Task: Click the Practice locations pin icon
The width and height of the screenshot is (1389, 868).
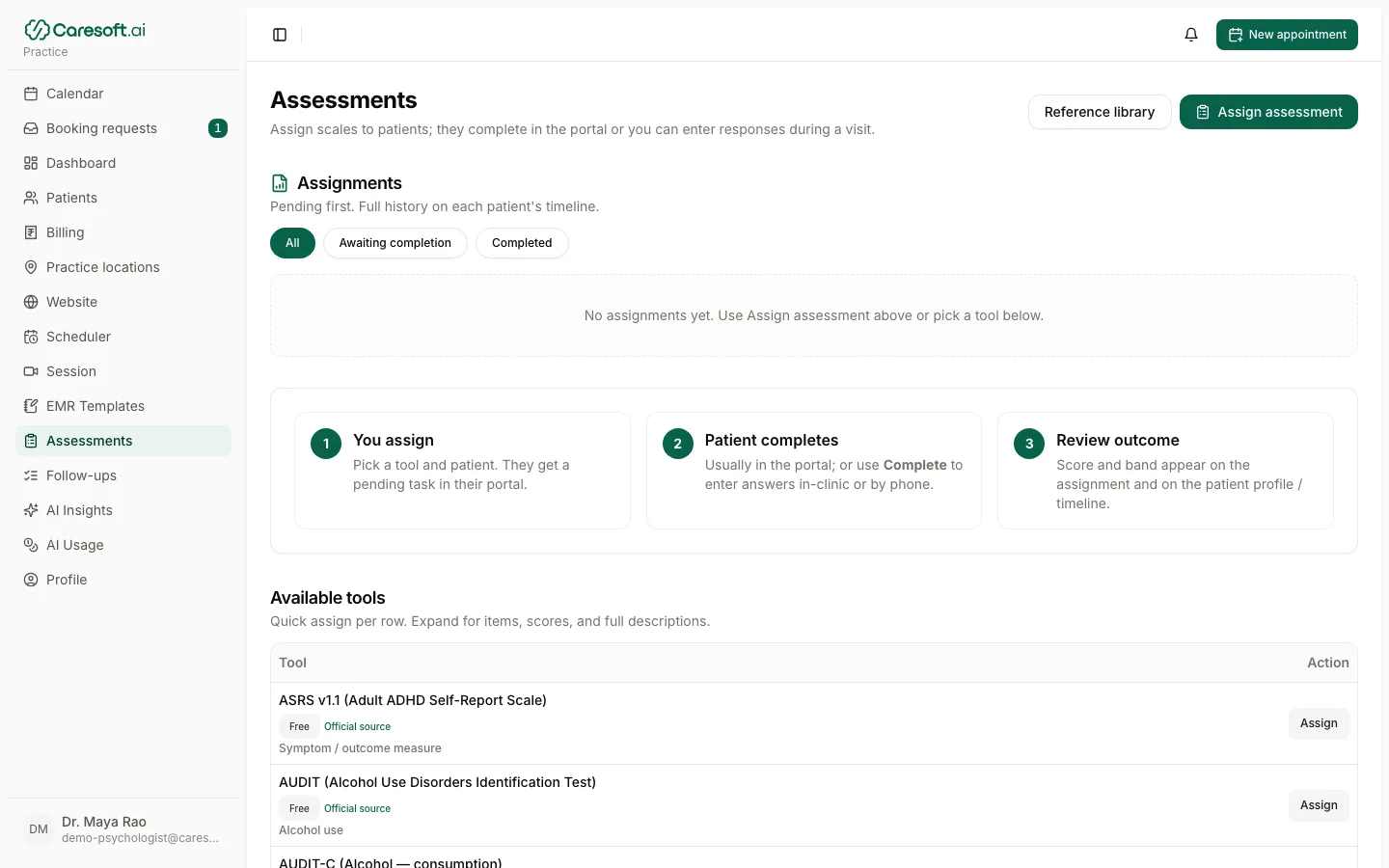Action: [x=31, y=267]
